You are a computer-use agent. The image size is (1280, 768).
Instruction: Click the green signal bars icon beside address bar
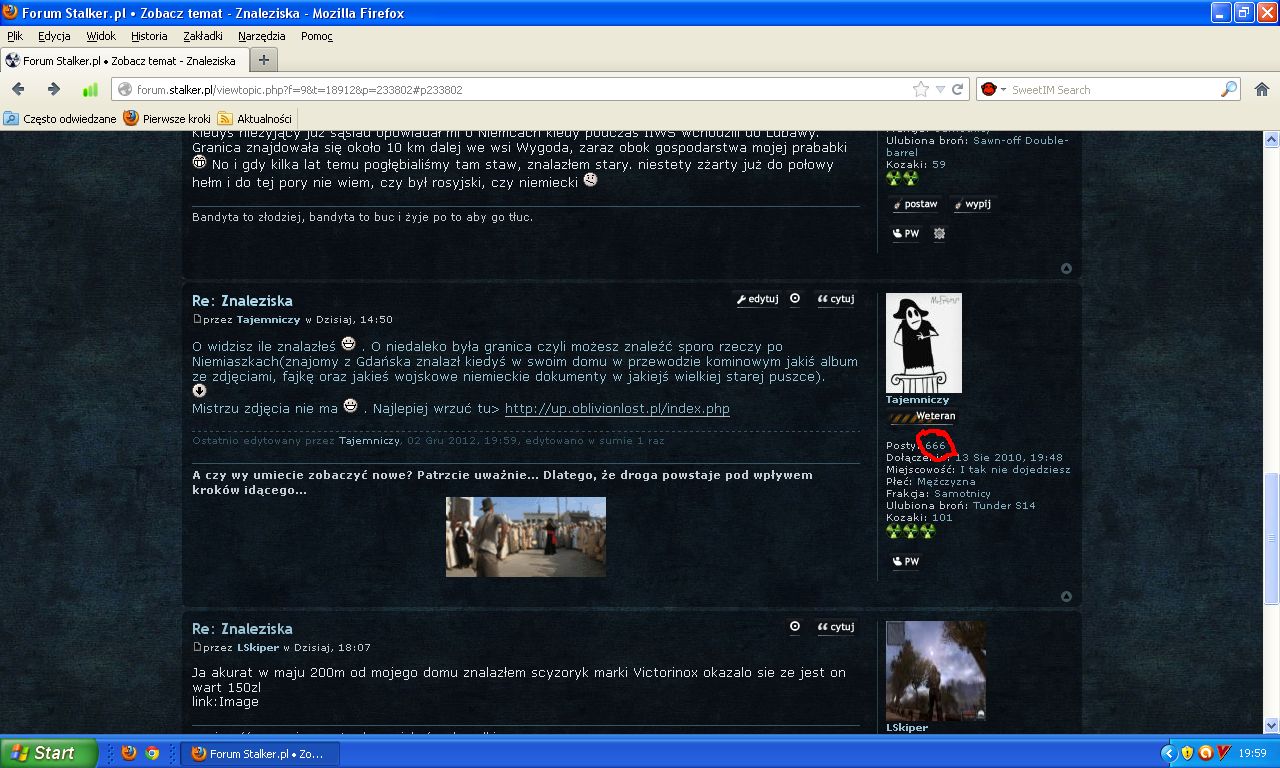[90, 89]
